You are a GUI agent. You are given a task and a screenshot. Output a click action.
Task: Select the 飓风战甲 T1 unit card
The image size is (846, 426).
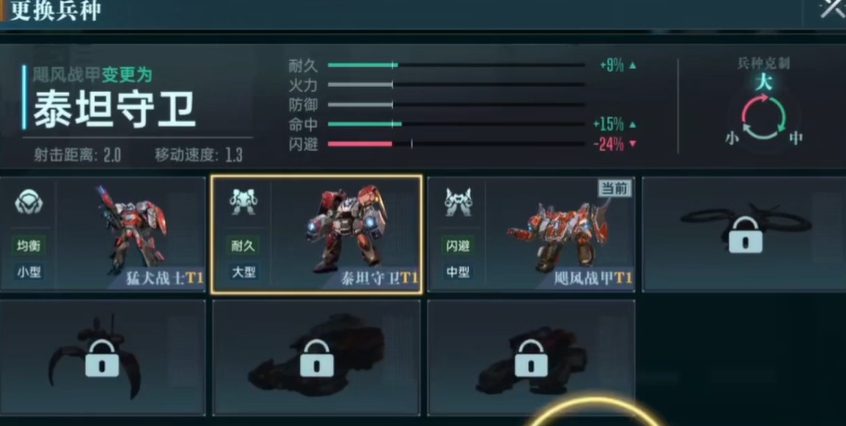[531, 234]
